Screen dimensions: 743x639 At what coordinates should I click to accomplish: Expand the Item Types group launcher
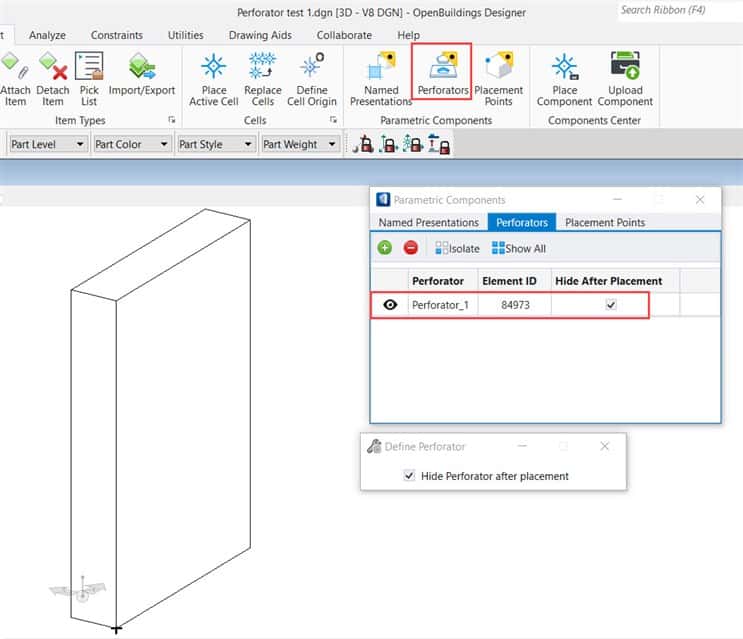(172, 120)
